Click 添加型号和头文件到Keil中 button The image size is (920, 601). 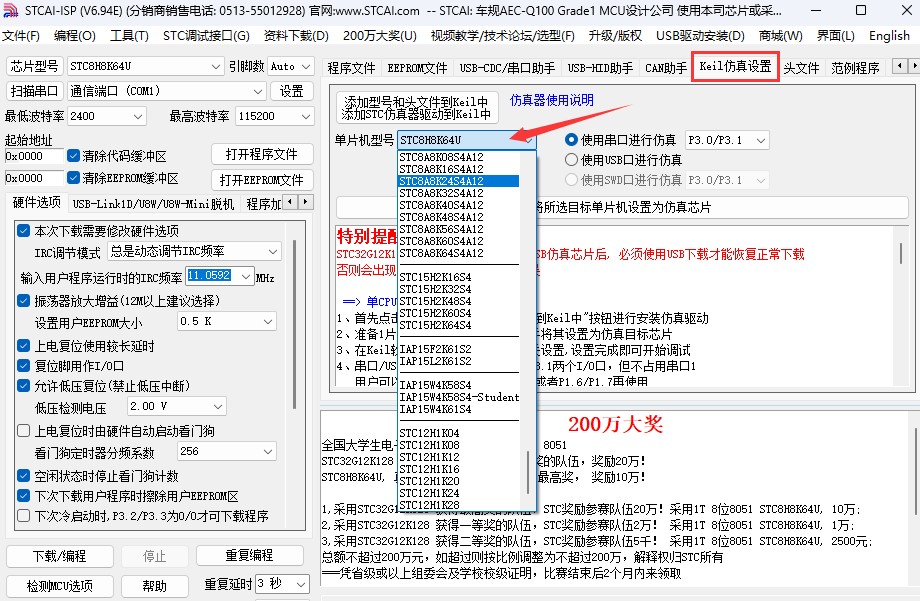[x=417, y=108]
